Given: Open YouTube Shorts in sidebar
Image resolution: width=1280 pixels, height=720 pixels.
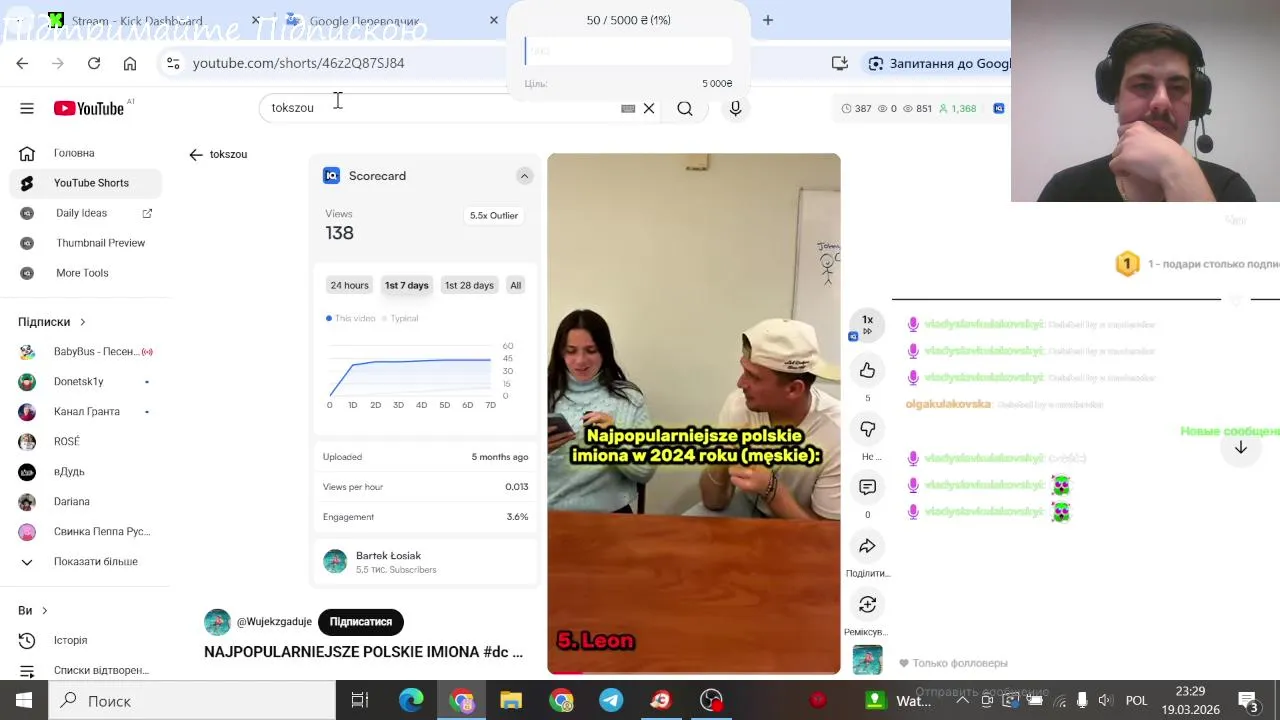Looking at the screenshot, I should [x=85, y=183].
